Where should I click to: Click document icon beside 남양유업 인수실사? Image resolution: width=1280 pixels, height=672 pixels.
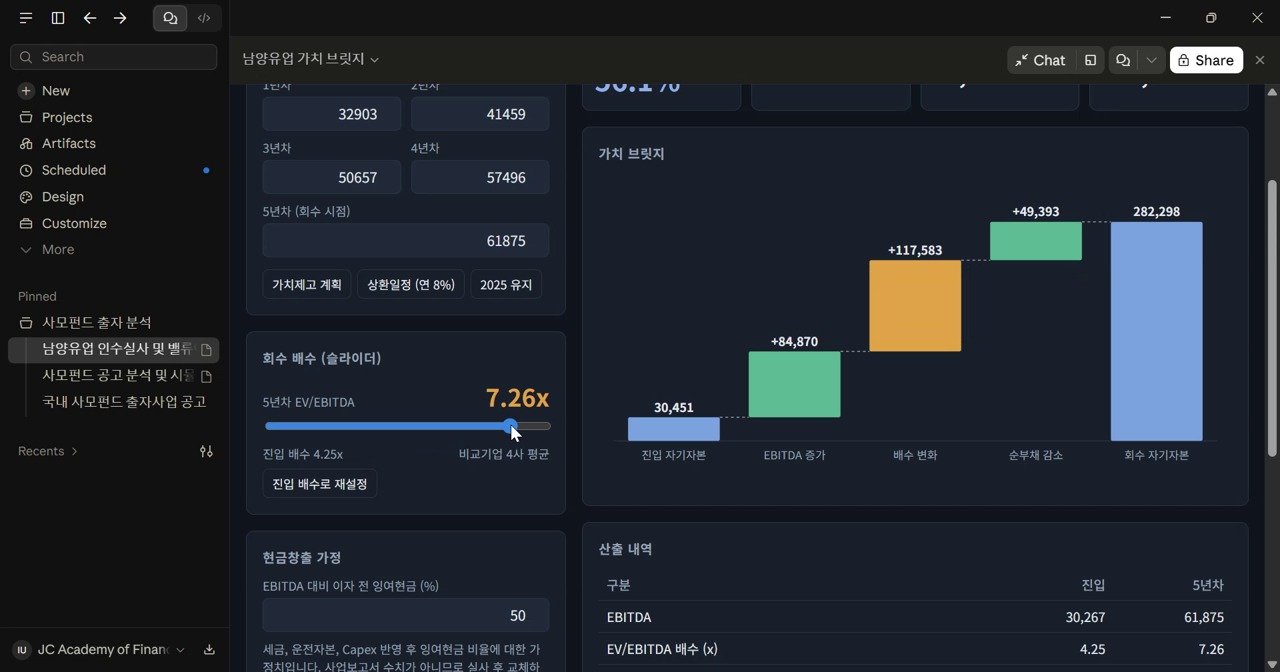[206, 350]
